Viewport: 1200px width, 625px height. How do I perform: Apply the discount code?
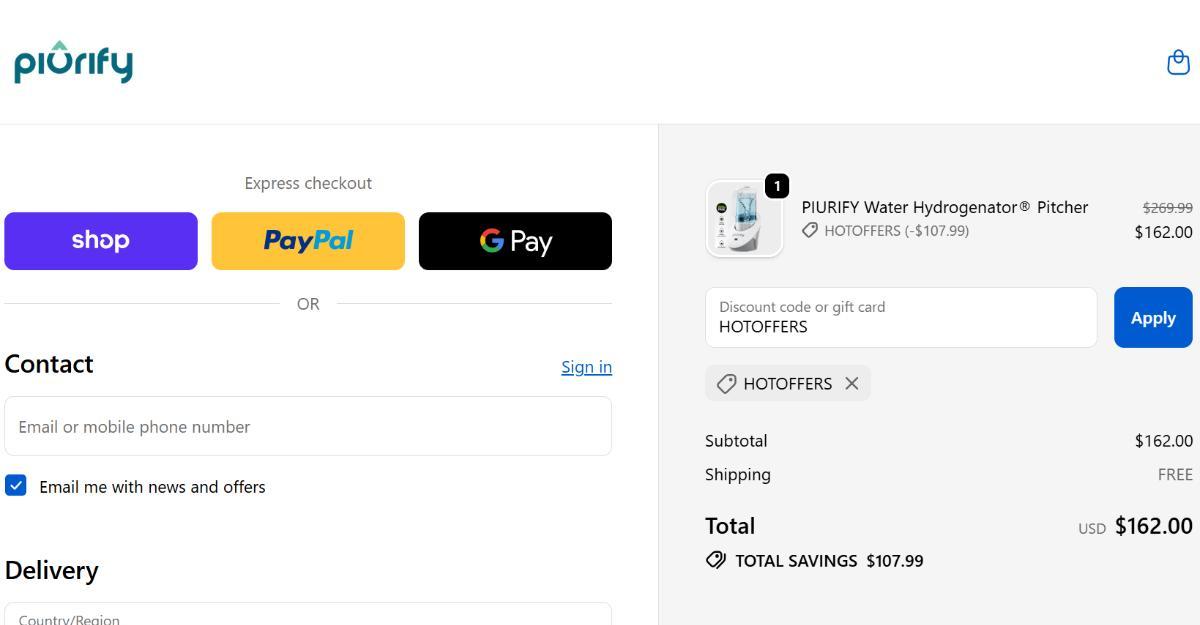[x=1153, y=318]
